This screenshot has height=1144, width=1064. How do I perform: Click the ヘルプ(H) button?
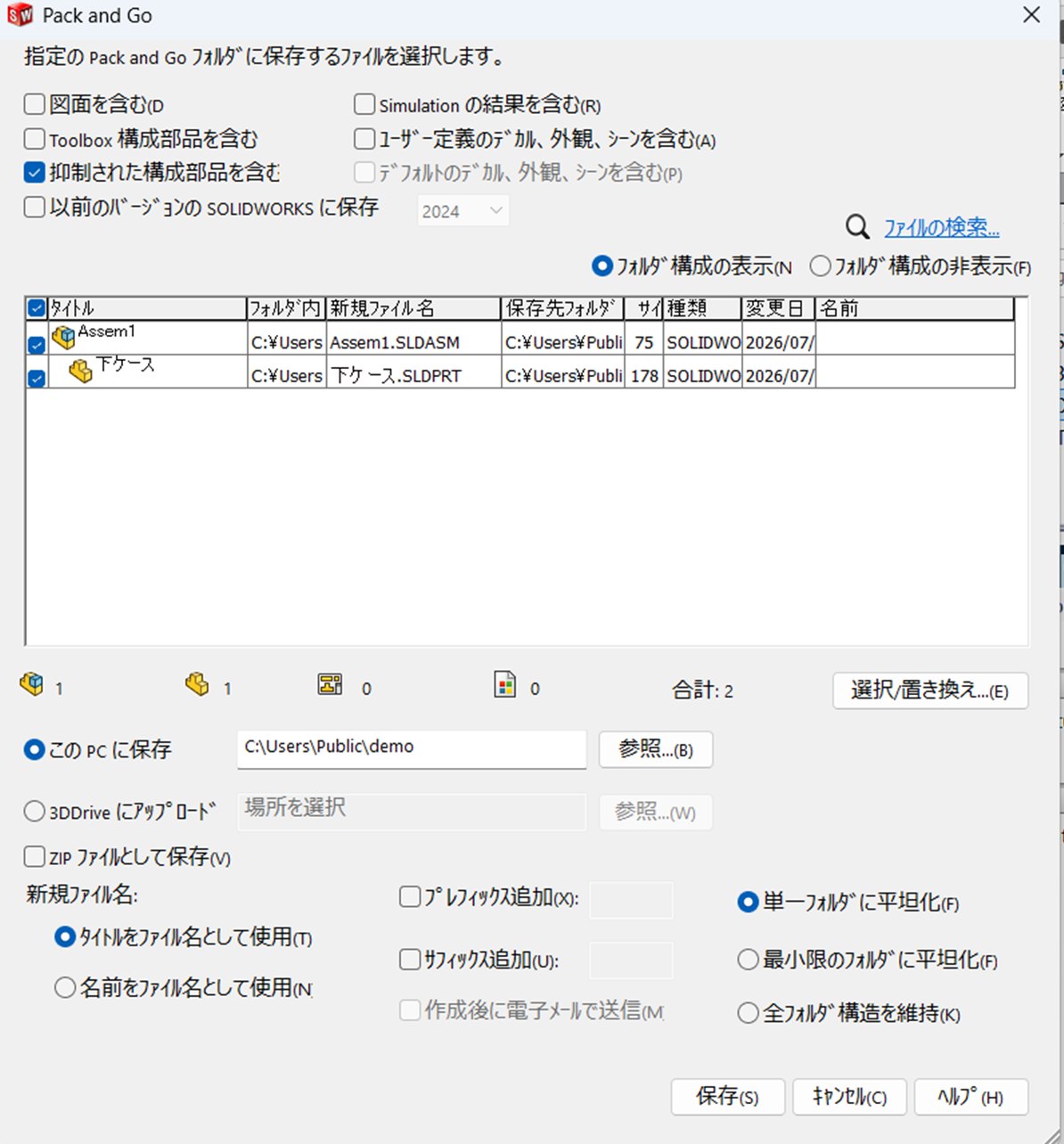pyautogui.click(x=971, y=1097)
